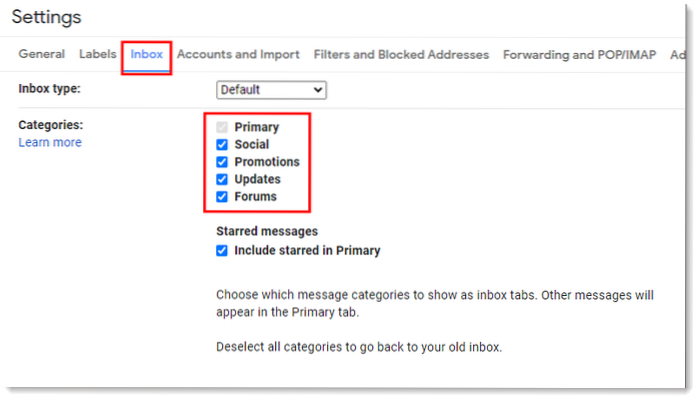Screen dimensions: 697x400
Task: Uncheck Include starred in Primary checkbox
Action: point(222,251)
